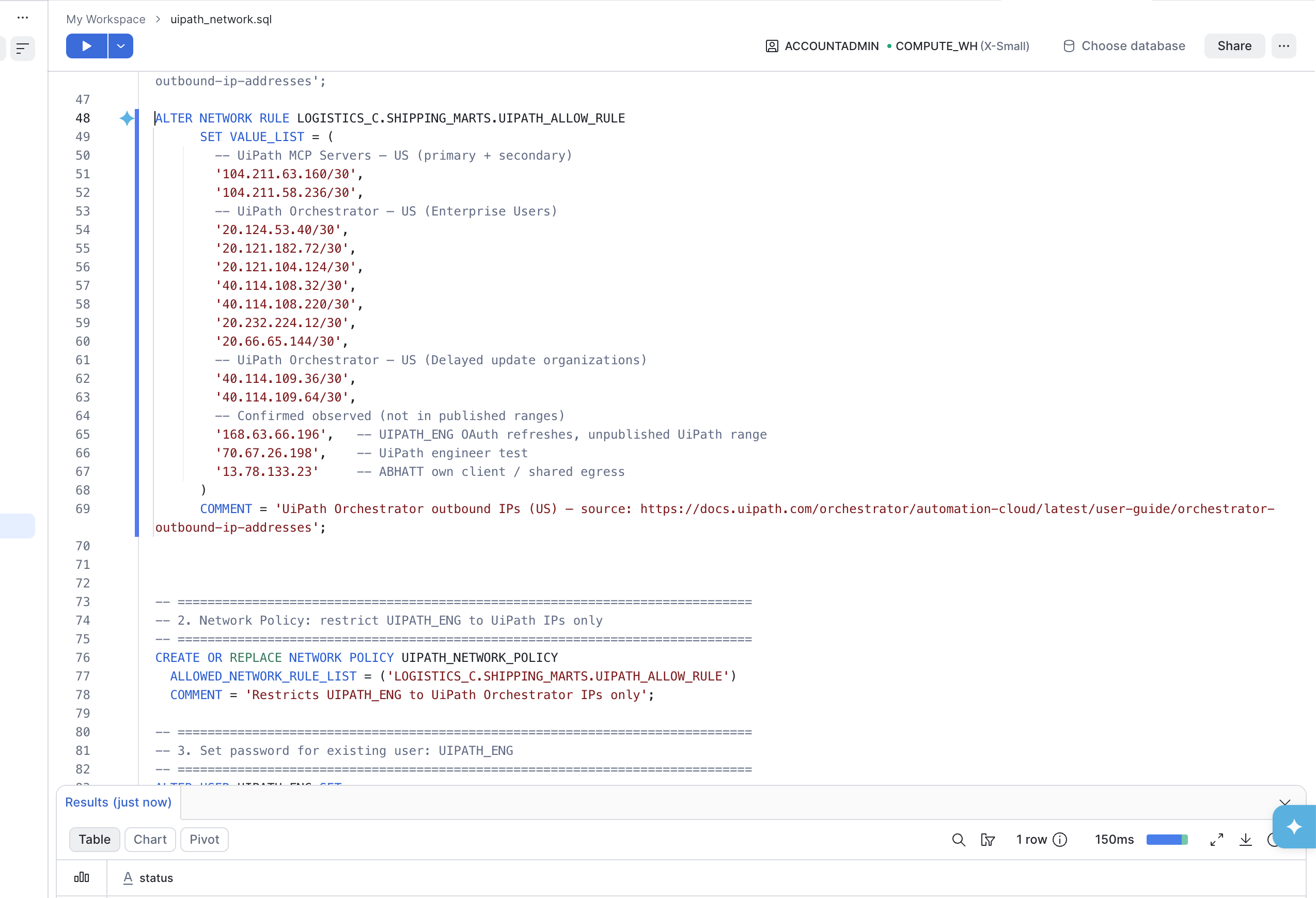Run the worksheet with the play button
The image size is (1316, 898).
pyautogui.click(x=87, y=46)
